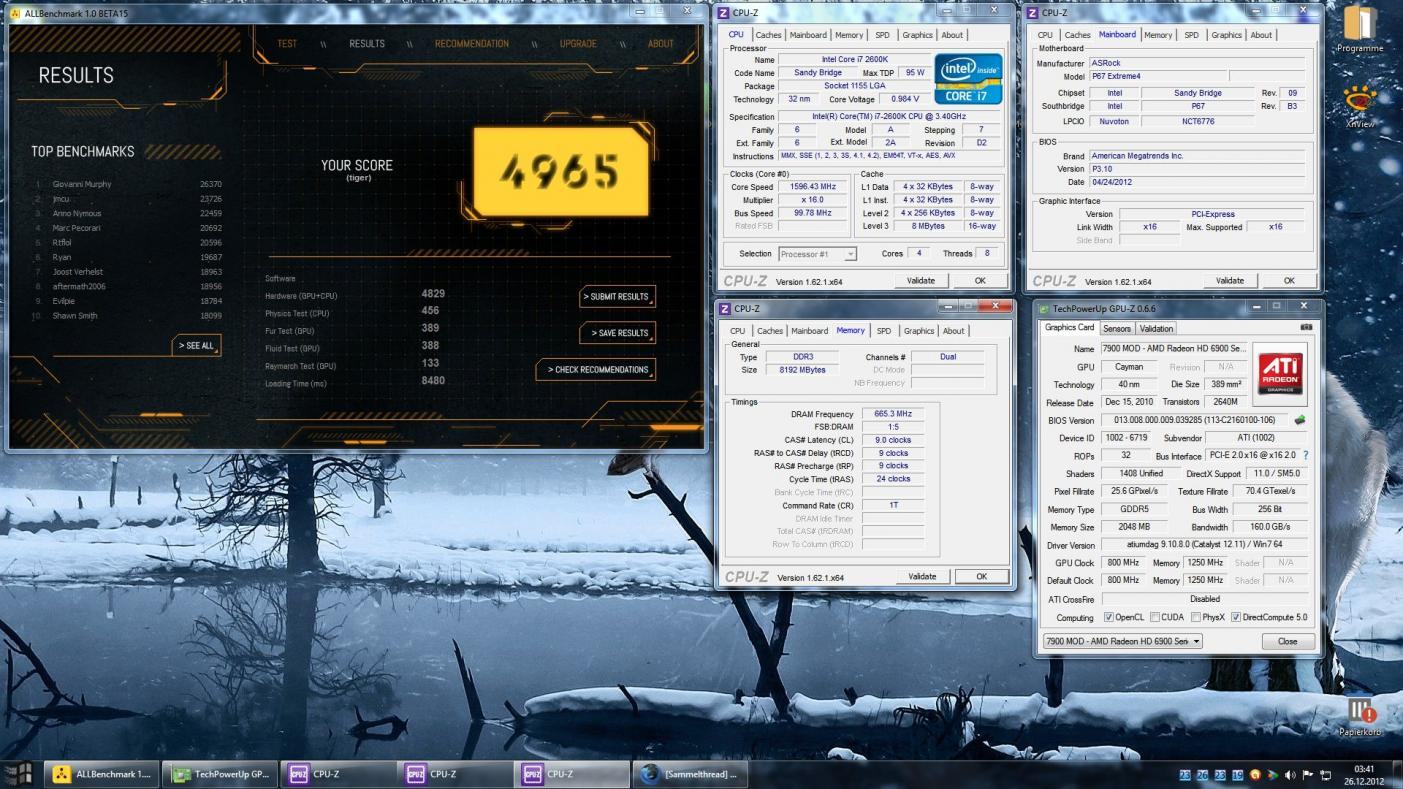Open the Windows Start menu
The height and width of the screenshot is (789, 1403).
pos(20,774)
